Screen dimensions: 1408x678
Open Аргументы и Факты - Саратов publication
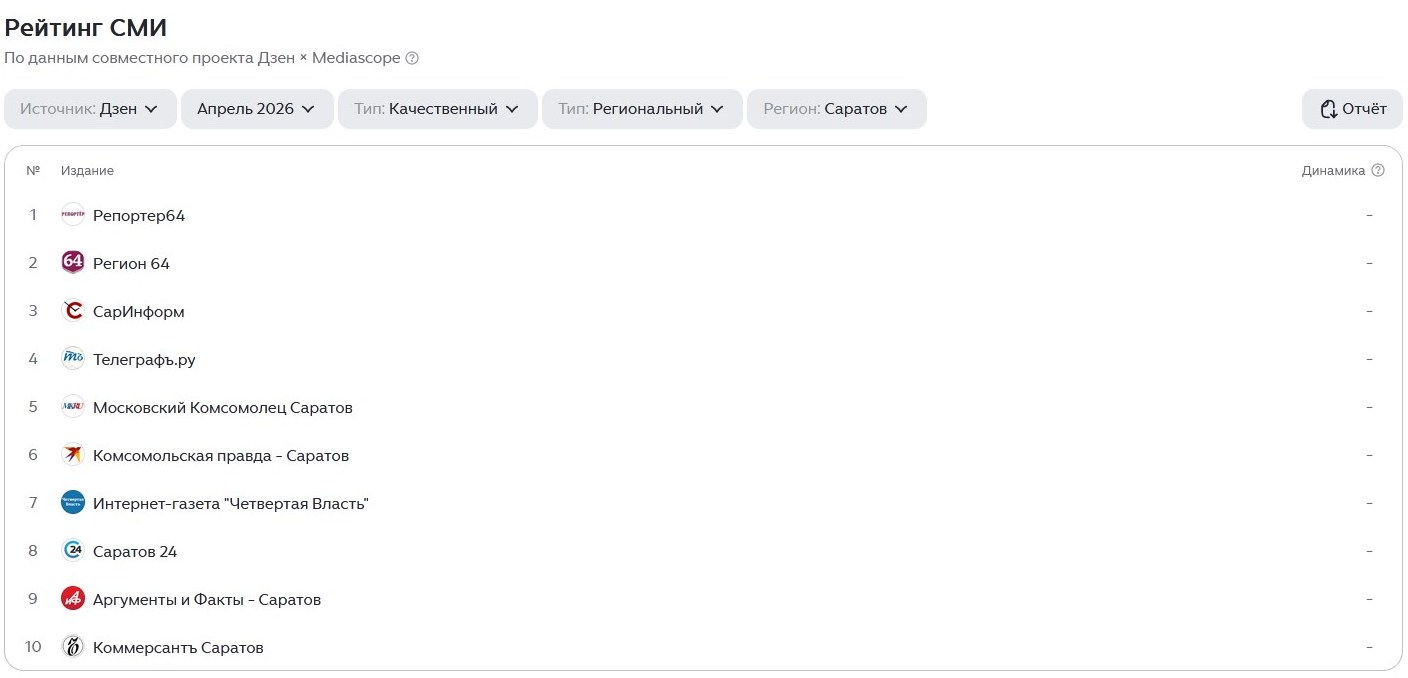[207, 600]
